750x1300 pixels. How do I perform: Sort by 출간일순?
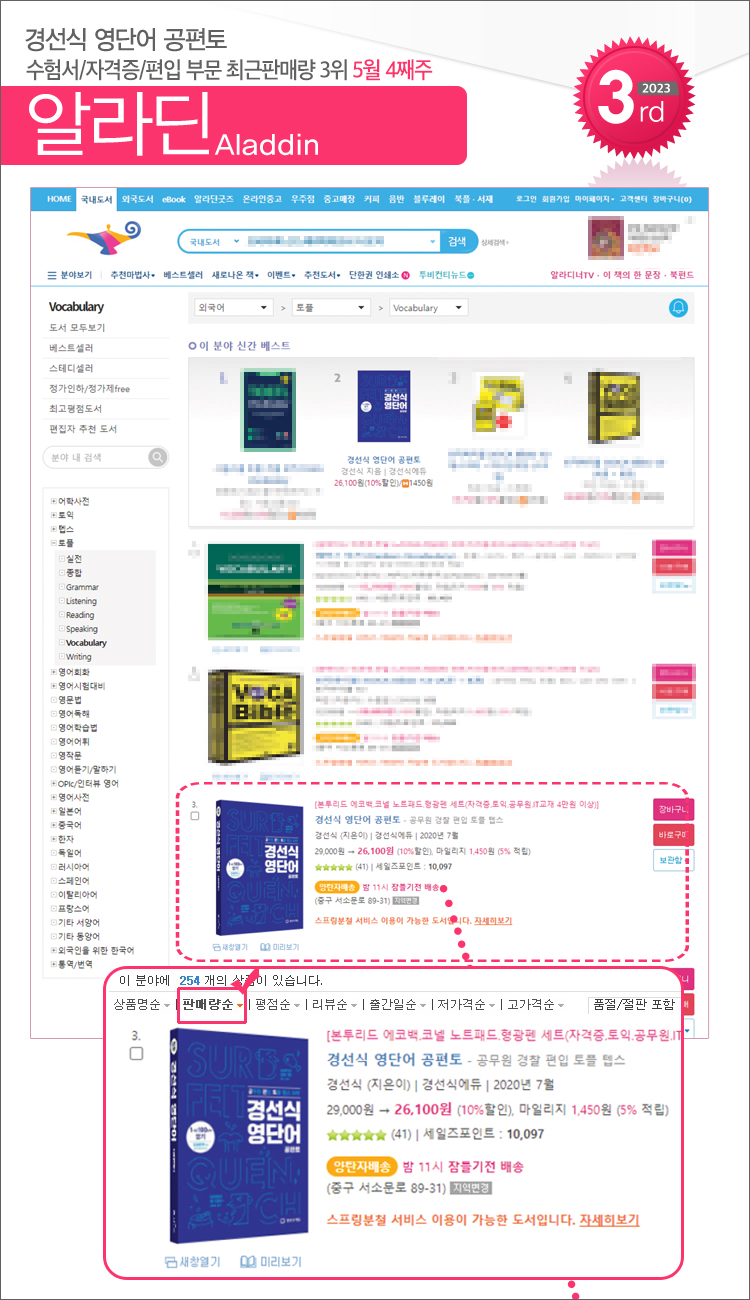tap(399, 1005)
